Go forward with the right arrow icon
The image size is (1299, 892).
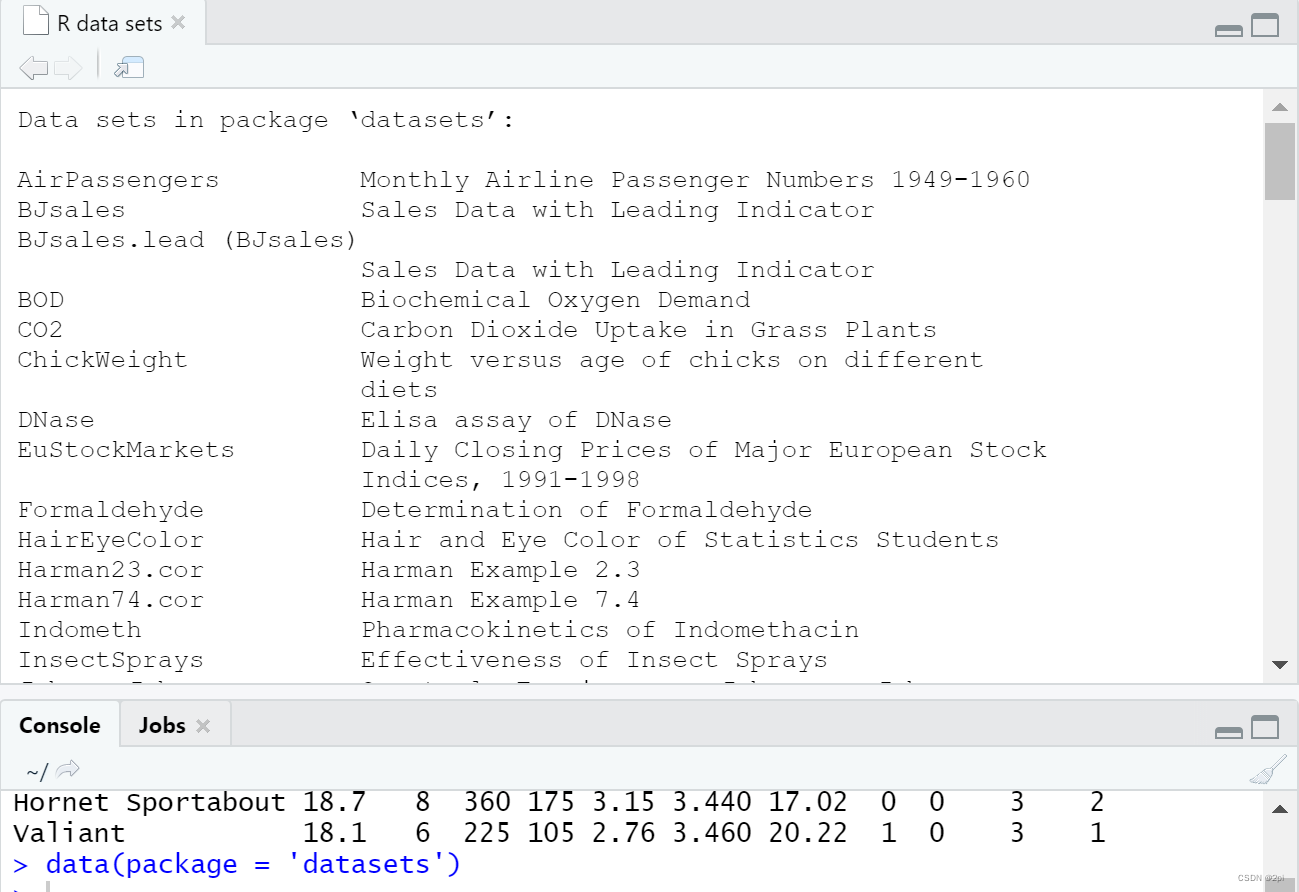click(68, 68)
